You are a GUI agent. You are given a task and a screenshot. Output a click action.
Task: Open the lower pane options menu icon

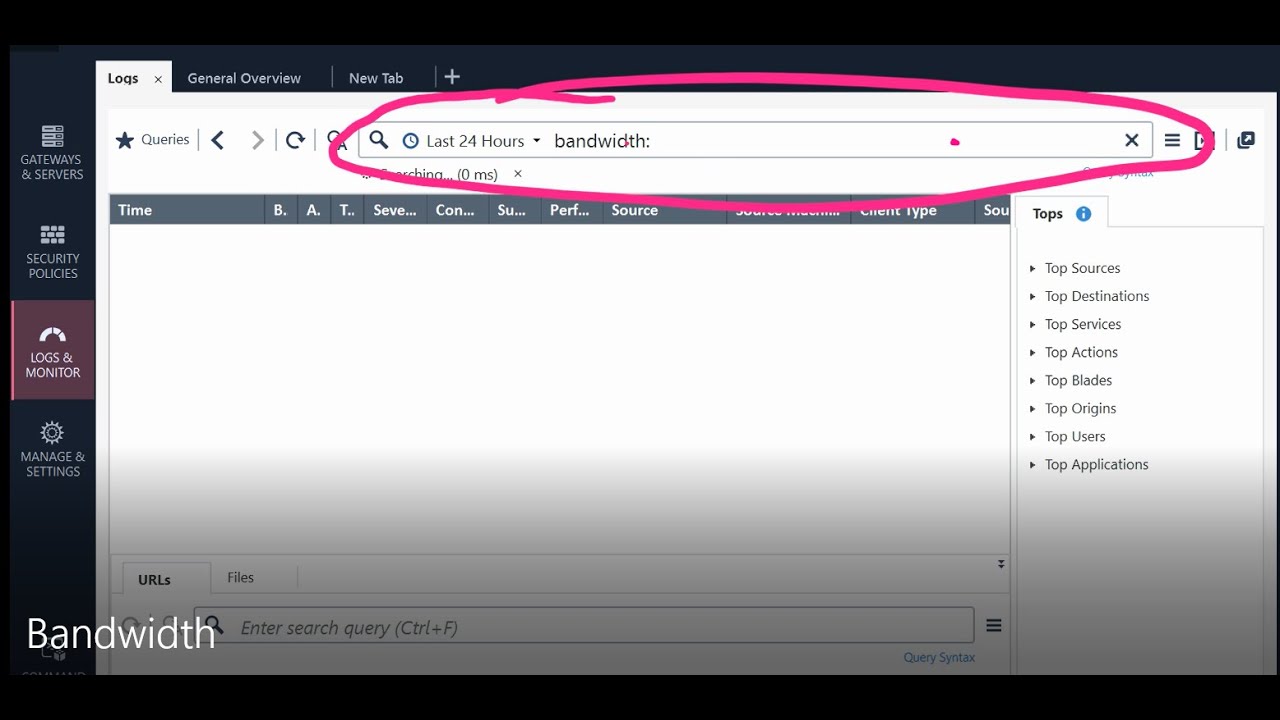994,625
